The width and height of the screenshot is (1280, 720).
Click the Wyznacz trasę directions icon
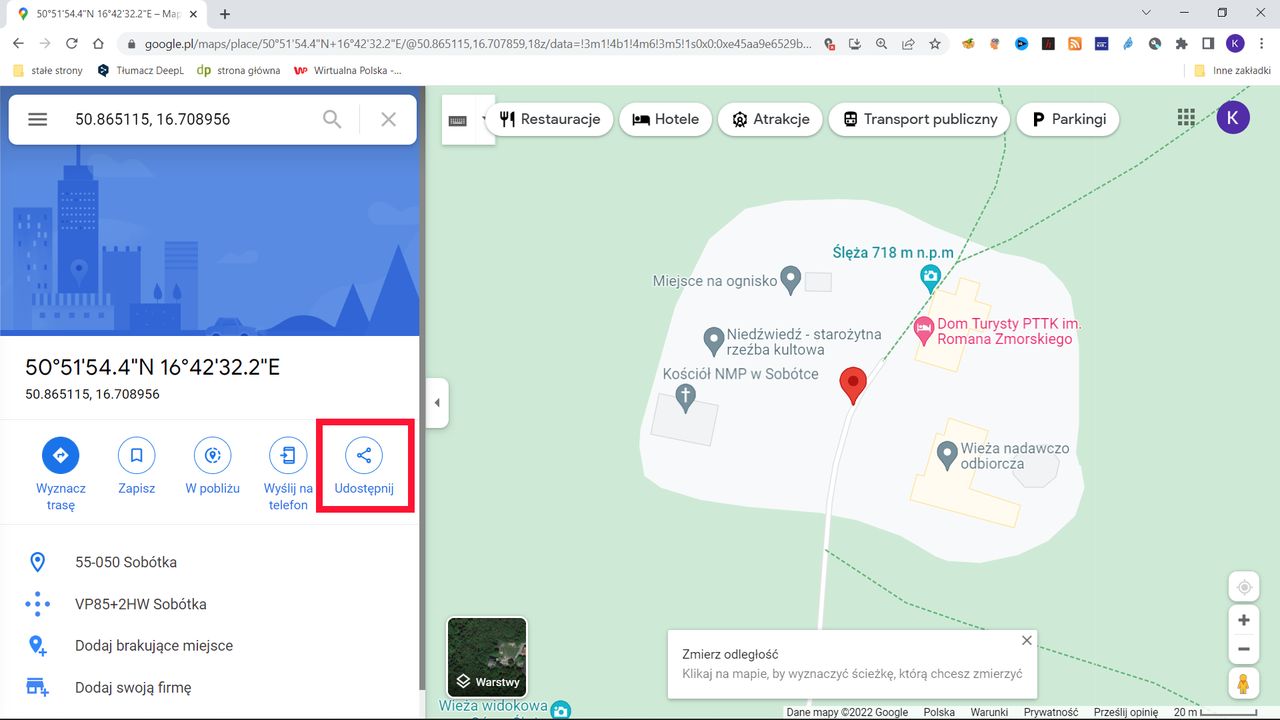pyautogui.click(x=61, y=455)
